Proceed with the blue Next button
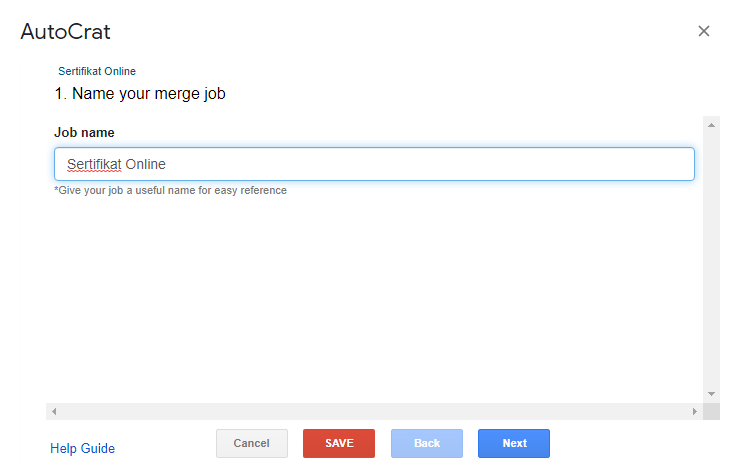 (x=514, y=443)
